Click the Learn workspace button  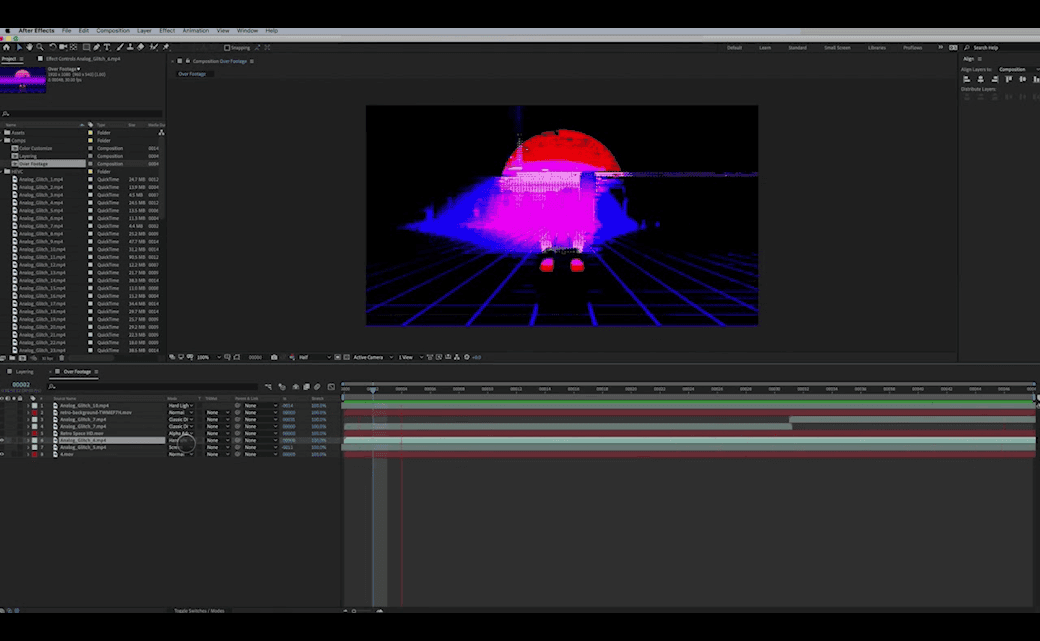point(765,48)
